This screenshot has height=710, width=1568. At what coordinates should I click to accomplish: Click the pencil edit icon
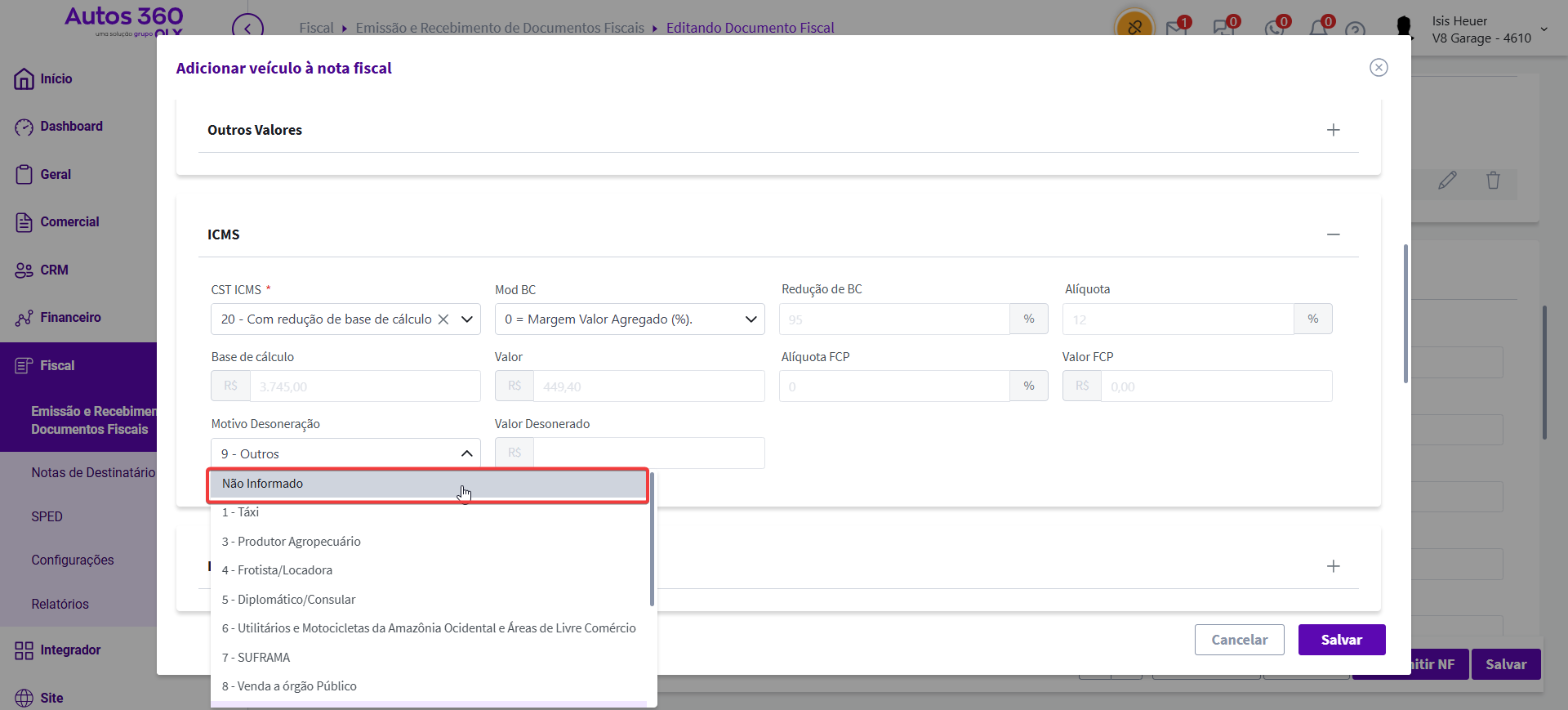click(1447, 181)
